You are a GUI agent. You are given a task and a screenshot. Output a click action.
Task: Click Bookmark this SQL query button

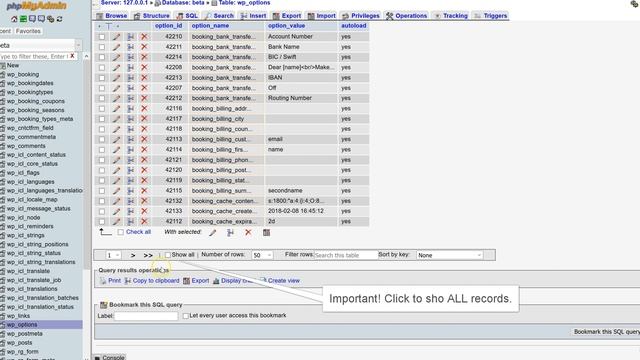607,332
